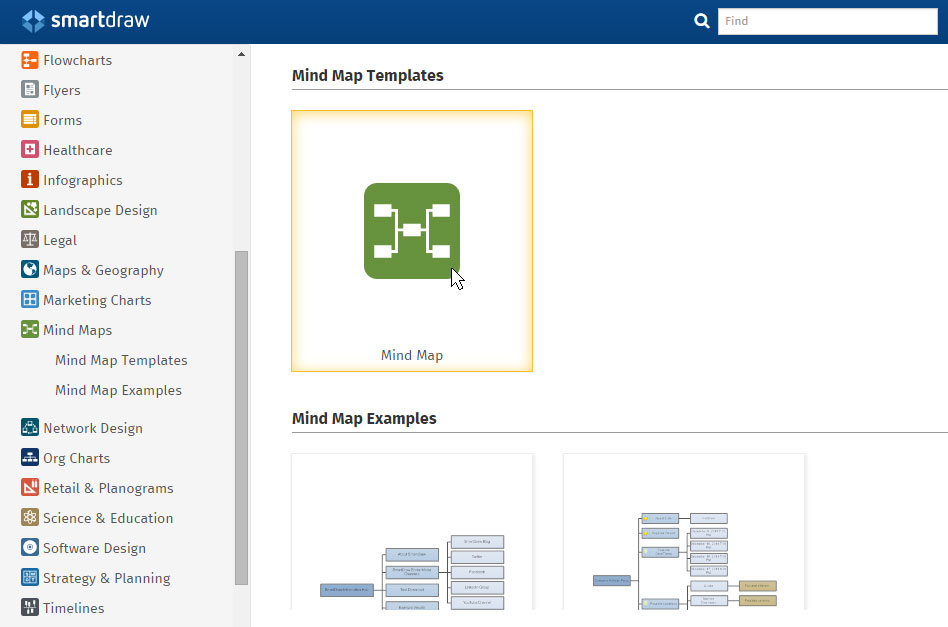The image size is (948, 627).
Task: Select Mind Map Examples subcategory
Action: coord(118,391)
